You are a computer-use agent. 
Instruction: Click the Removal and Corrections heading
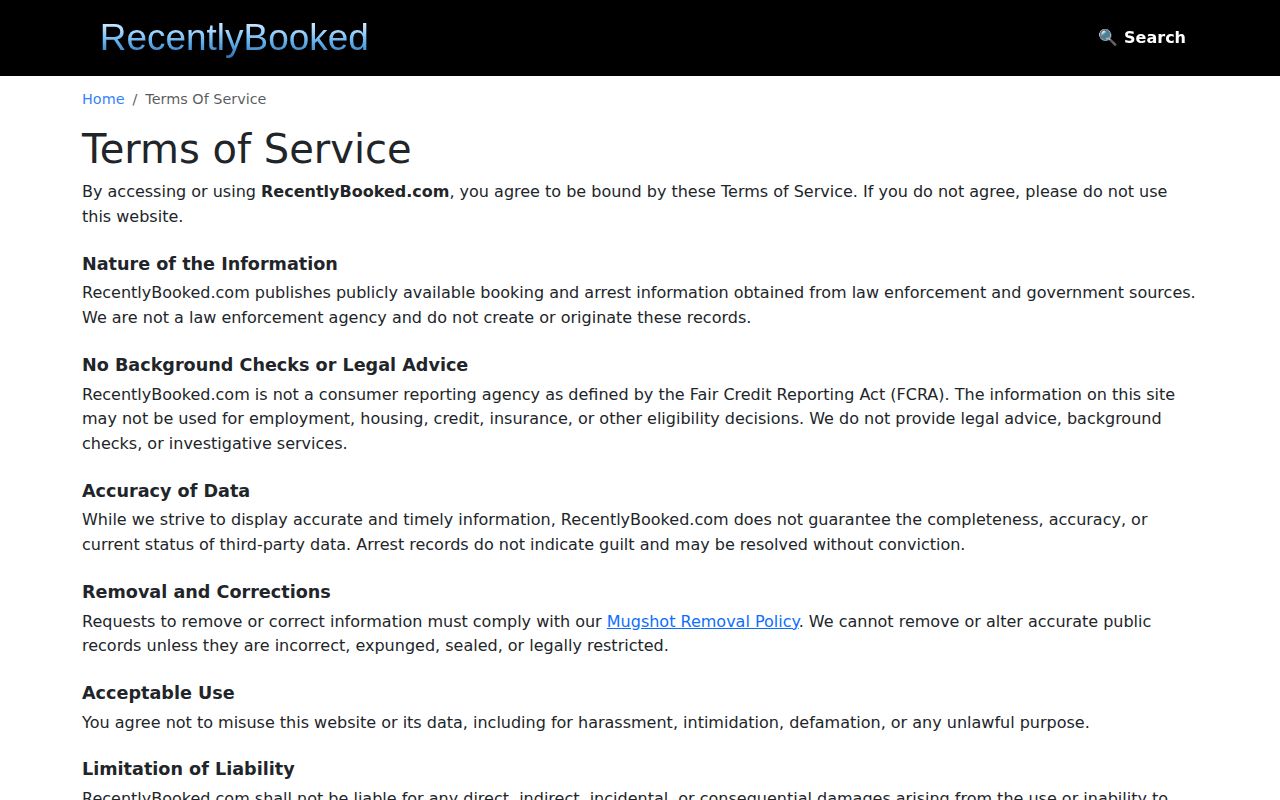206,592
